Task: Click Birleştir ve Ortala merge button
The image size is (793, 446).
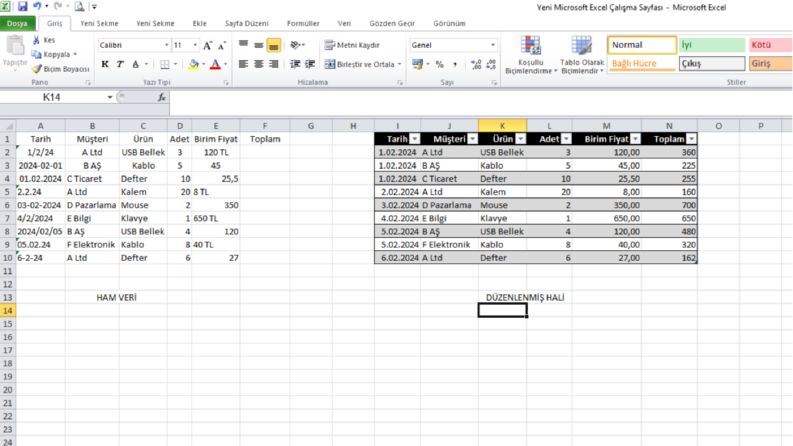Action: pyautogui.click(x=359, y=64)
